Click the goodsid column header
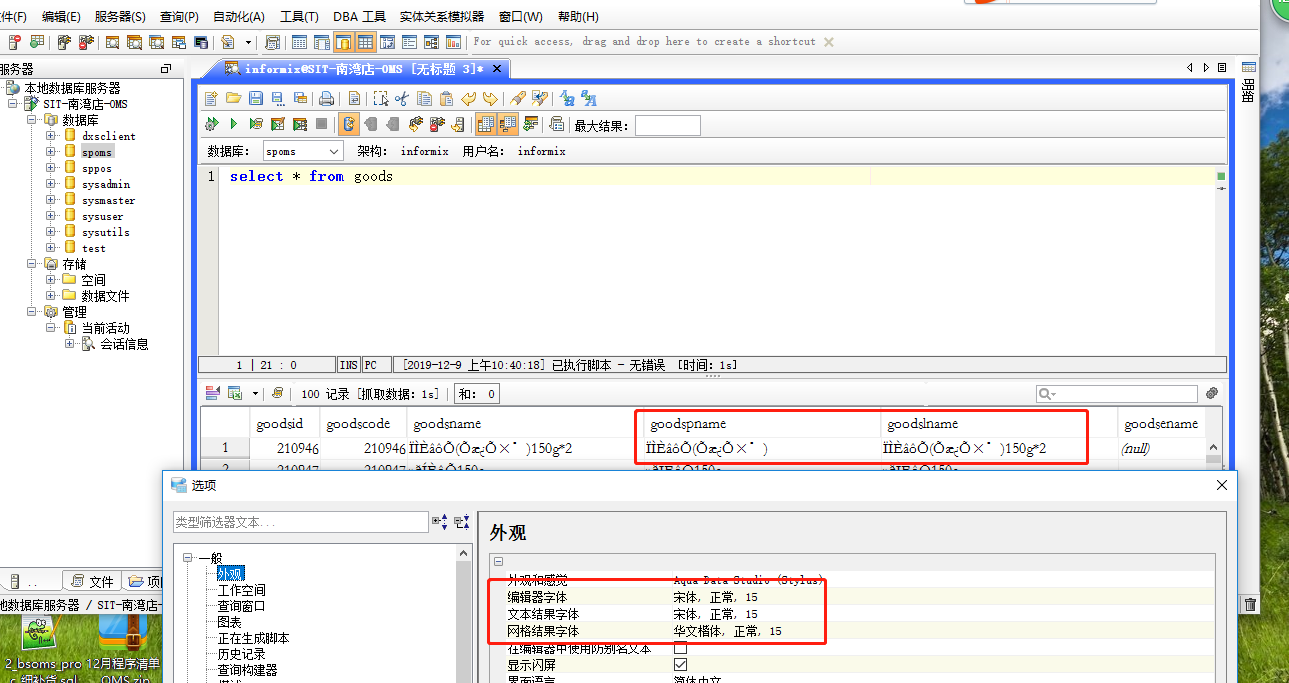This screenshot has width=1289, height=683. [285, 424]
